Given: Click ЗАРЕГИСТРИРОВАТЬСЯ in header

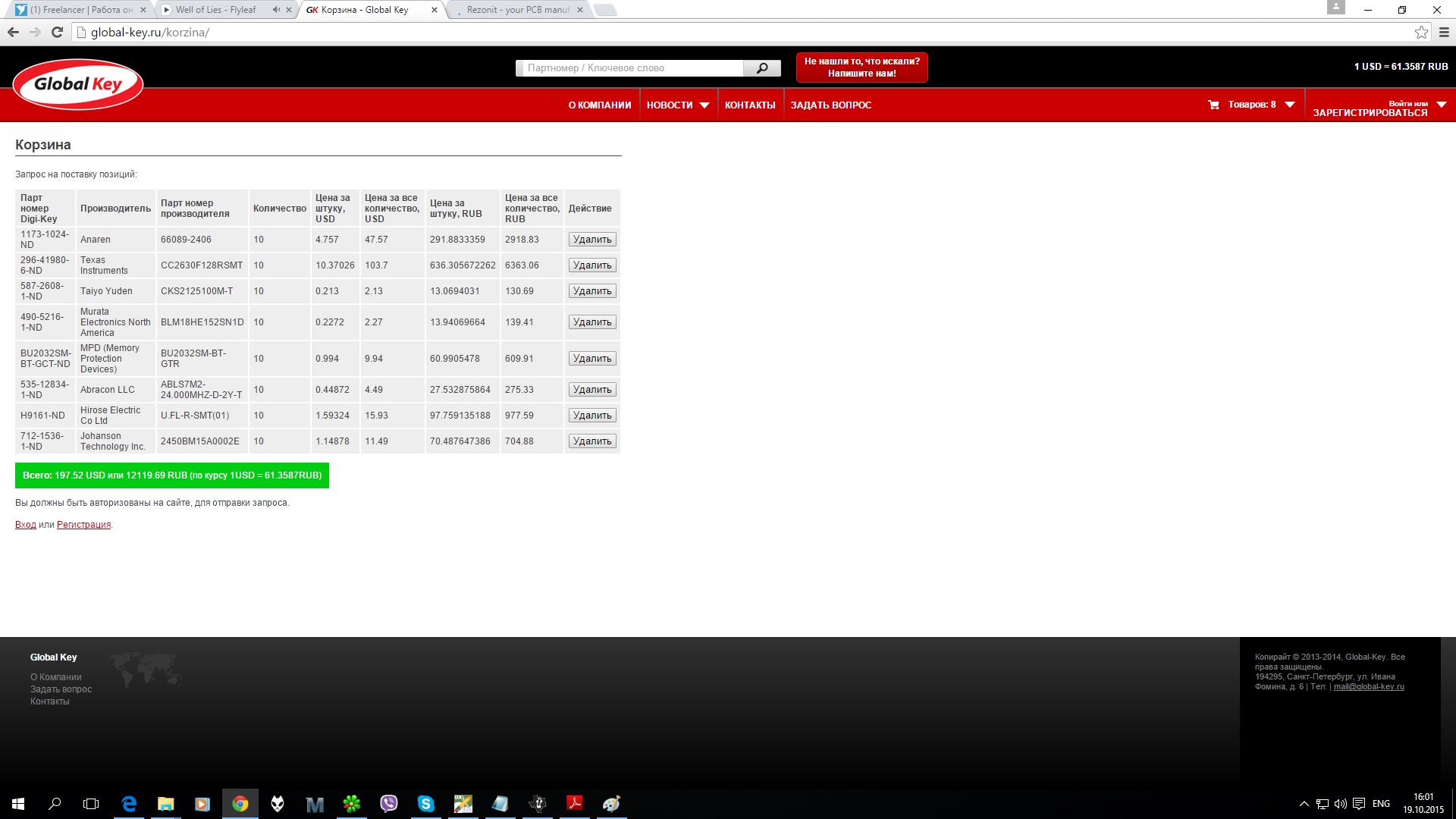Looking at the screenshot, I should [1370, 113].
